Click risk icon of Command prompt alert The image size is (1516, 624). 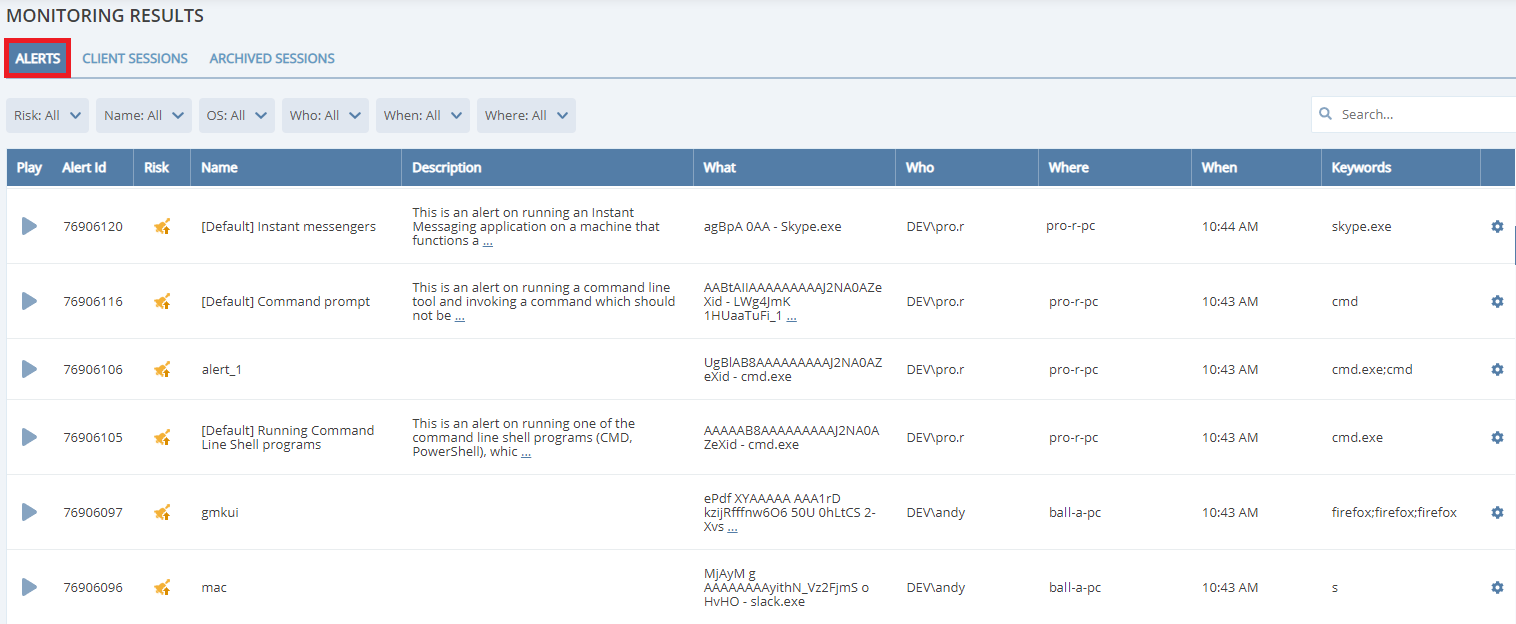[161, 301]
